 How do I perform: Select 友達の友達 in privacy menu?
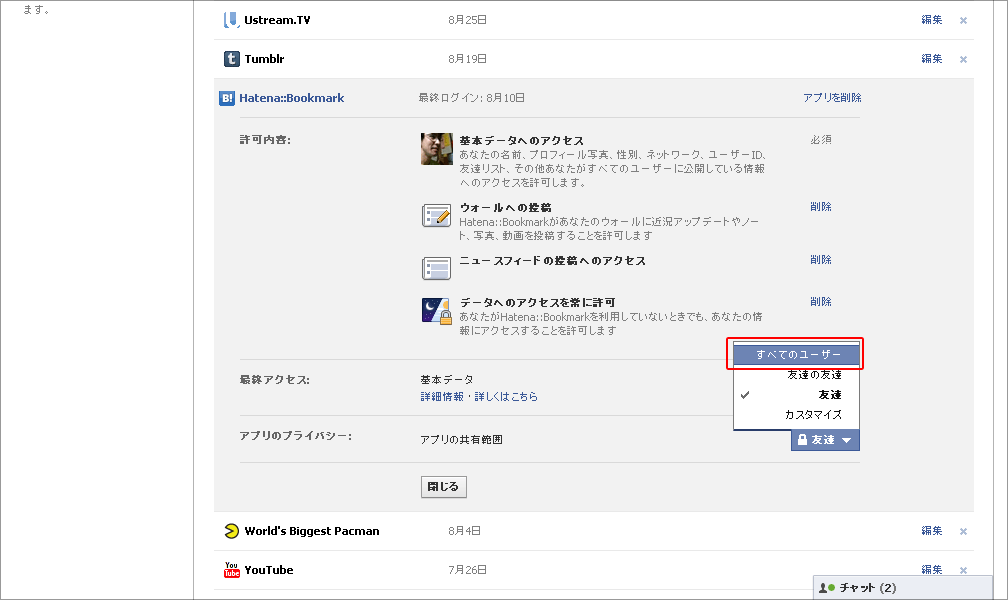[x=796, y=375]
